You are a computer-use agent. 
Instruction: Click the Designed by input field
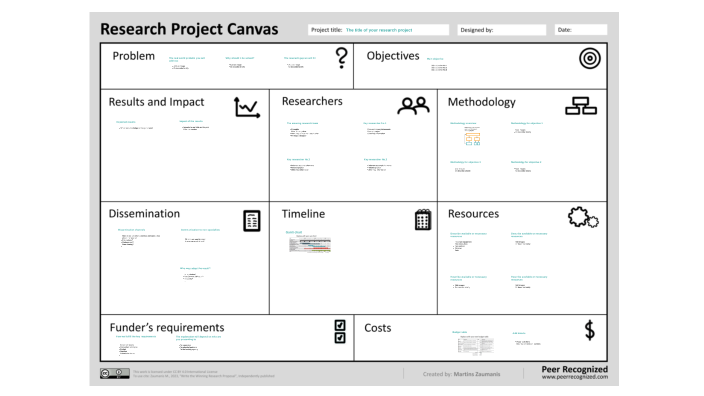point(502,30)
